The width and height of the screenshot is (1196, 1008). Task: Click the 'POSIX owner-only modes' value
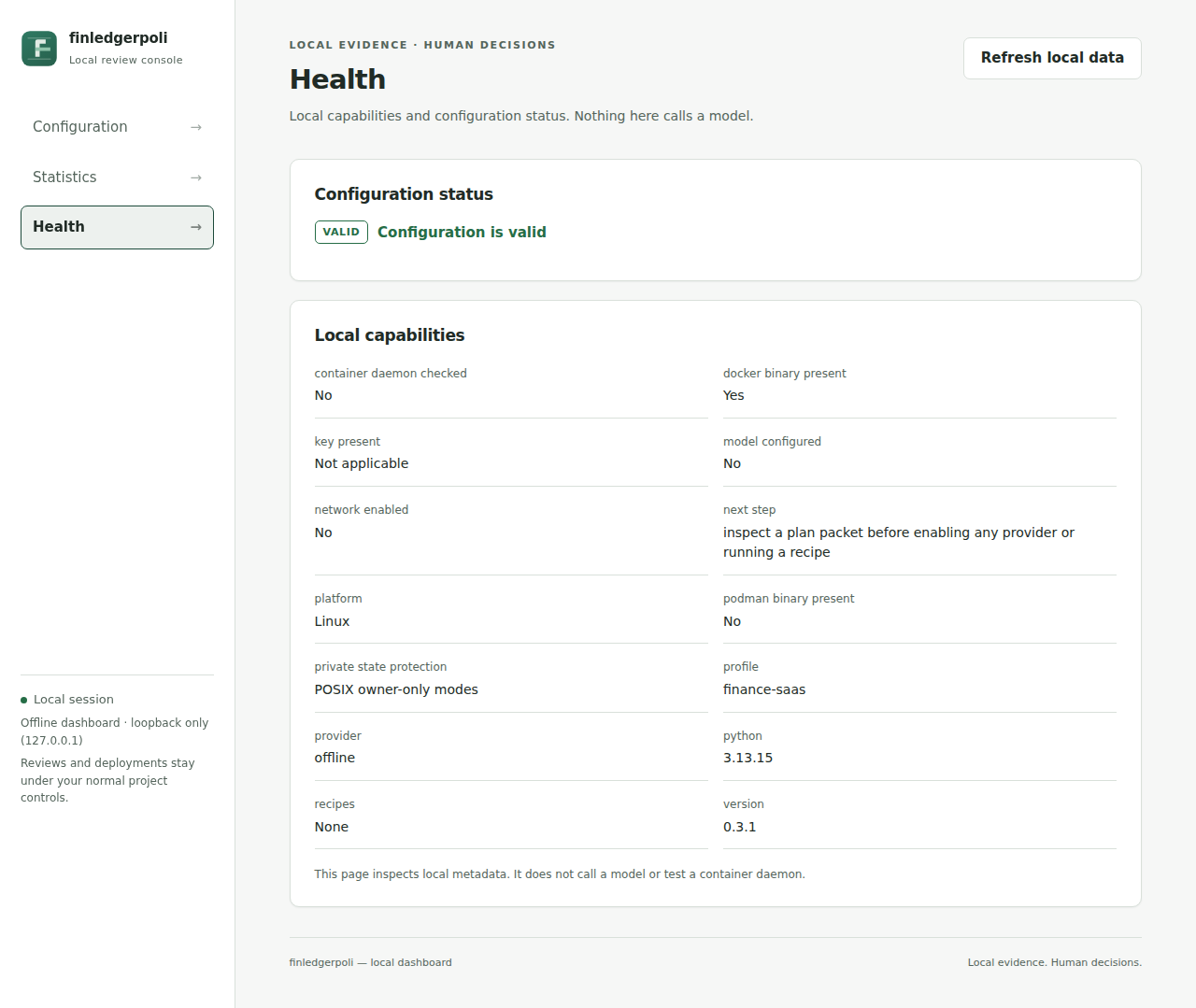[x=396, y=689]
